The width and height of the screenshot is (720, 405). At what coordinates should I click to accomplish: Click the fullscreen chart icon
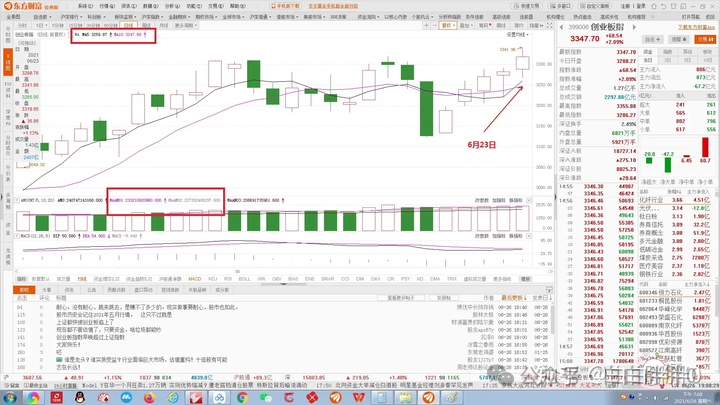click(x=549, y=25)
